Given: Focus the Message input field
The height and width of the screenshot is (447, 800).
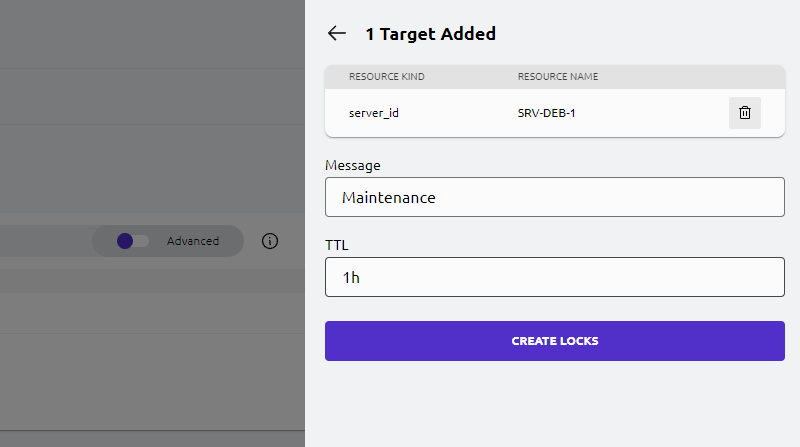Looking at the screenshot, I should coord(554,197).
